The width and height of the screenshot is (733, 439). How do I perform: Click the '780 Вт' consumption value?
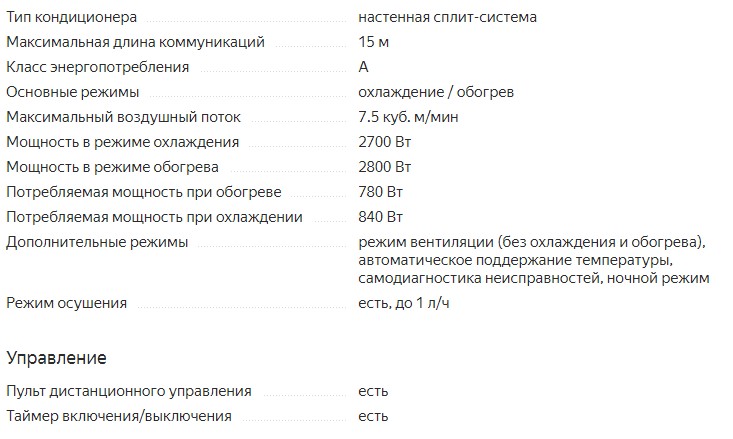point(380,192)
